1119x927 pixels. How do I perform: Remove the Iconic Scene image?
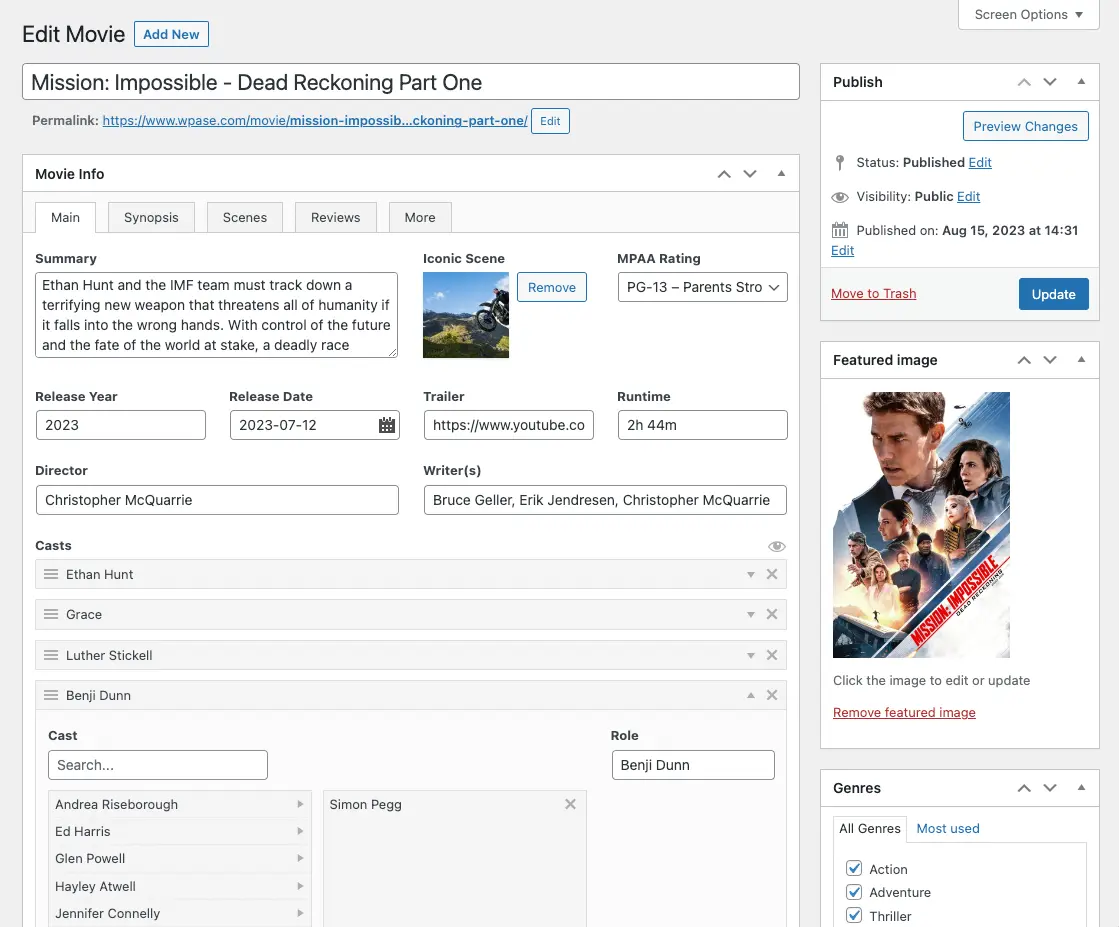click(552, 287)
